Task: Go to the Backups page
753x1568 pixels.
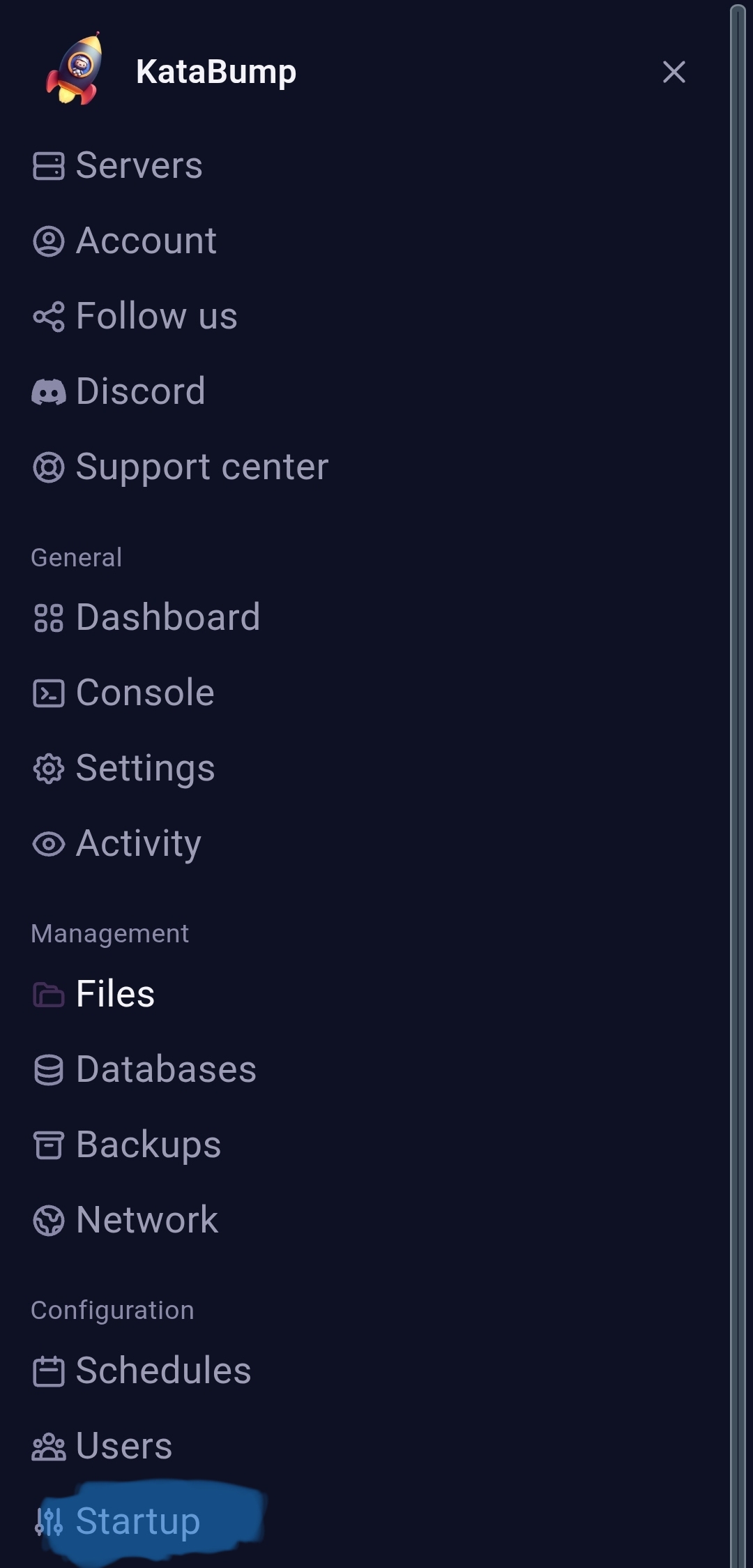Action: [x=127, y=1145]
